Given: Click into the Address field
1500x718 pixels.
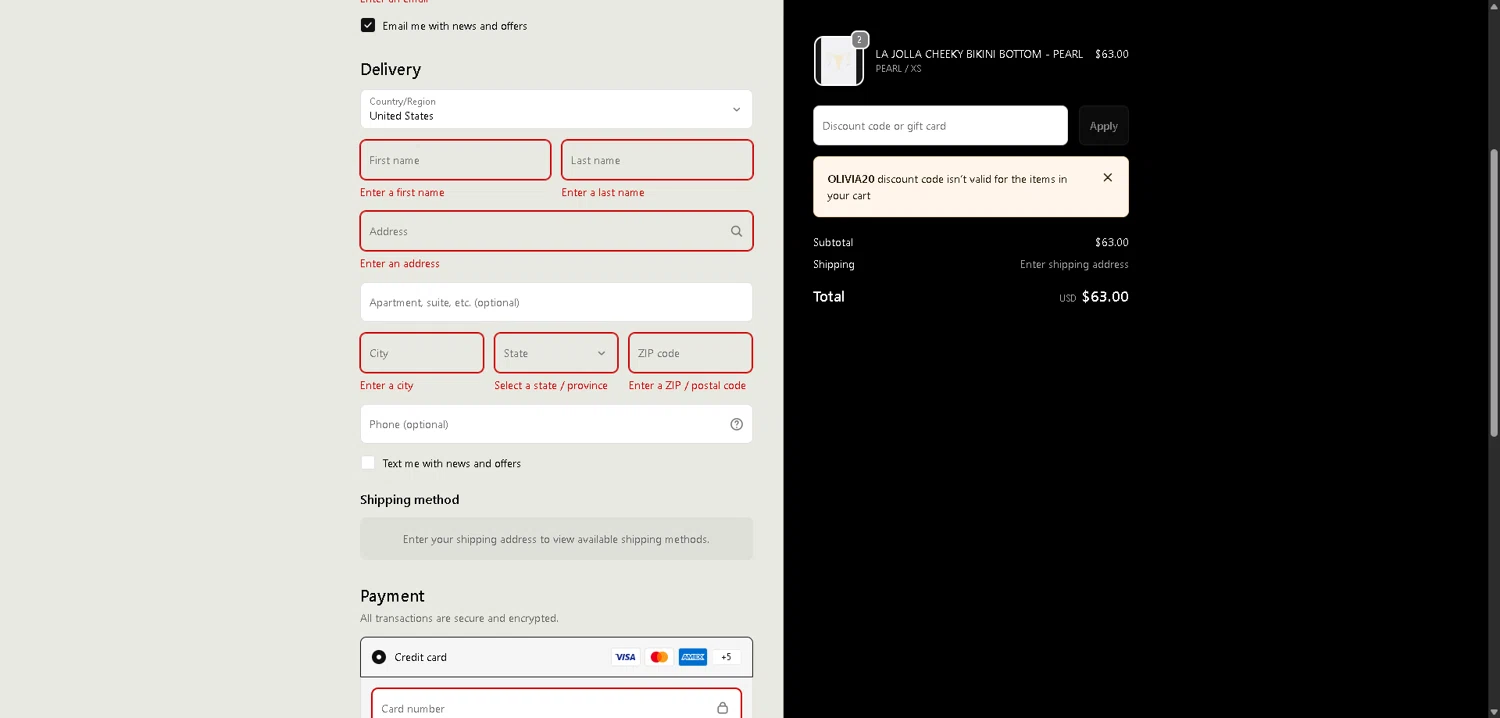Looking at the screenshot, I should tap(556, 231).
